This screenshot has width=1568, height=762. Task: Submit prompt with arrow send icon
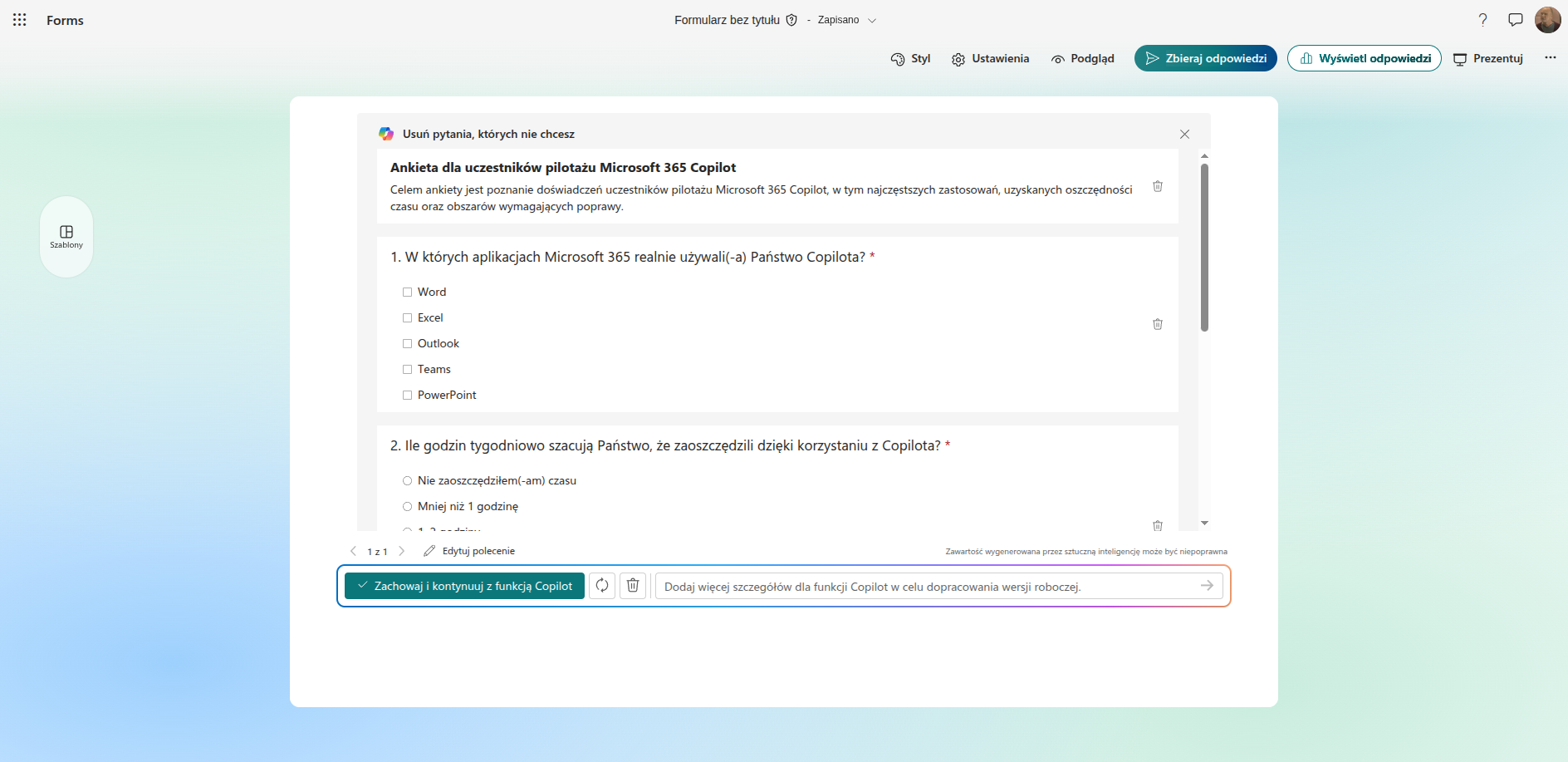coord(1207,586)
